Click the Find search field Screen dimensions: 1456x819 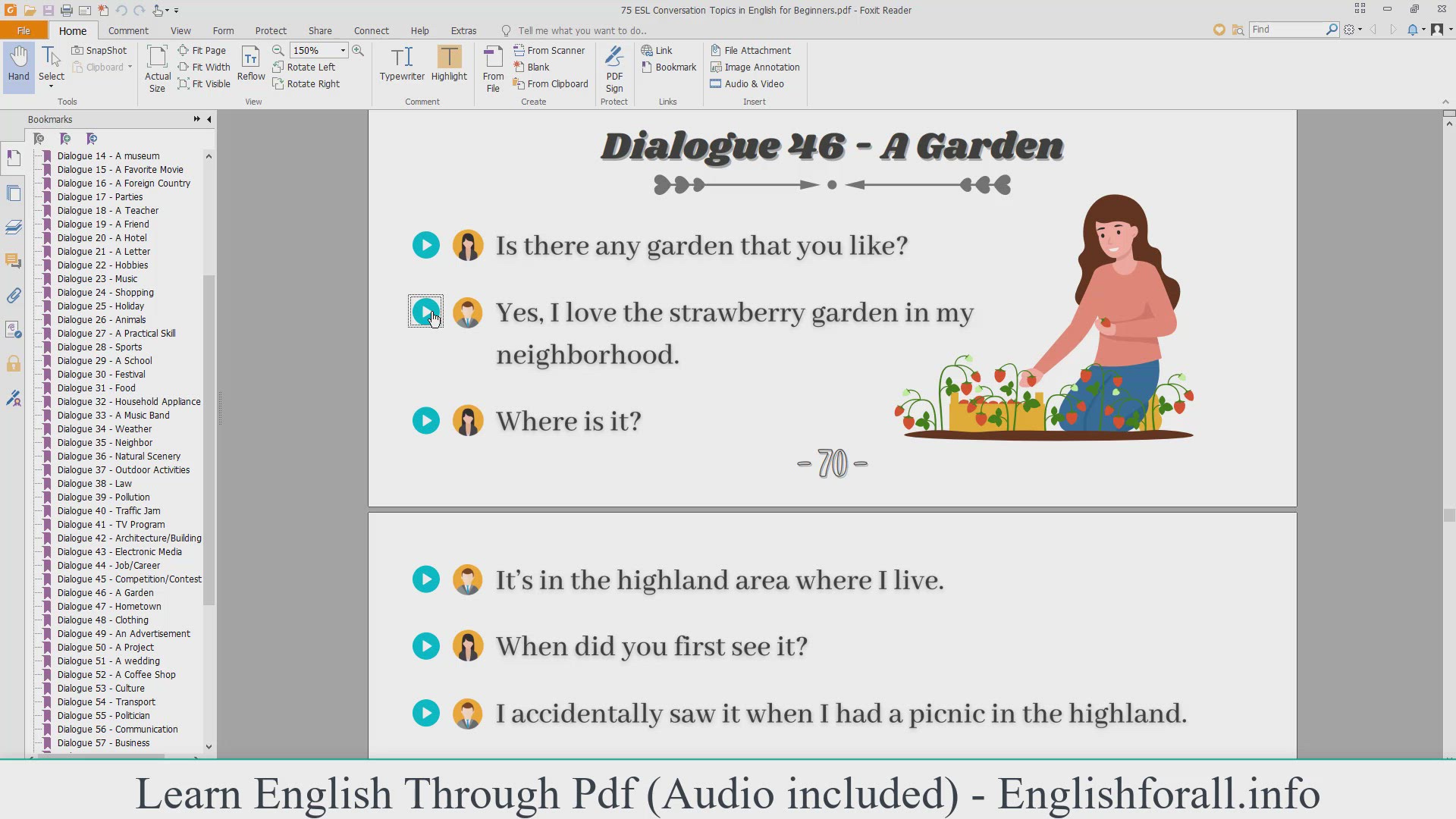pos(1287,29)
